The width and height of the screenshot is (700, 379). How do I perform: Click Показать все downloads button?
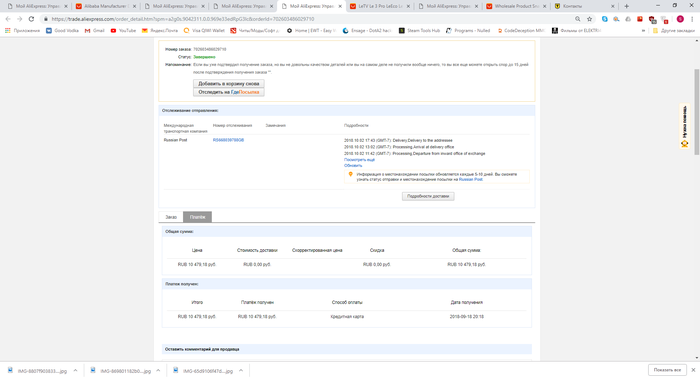667,370
